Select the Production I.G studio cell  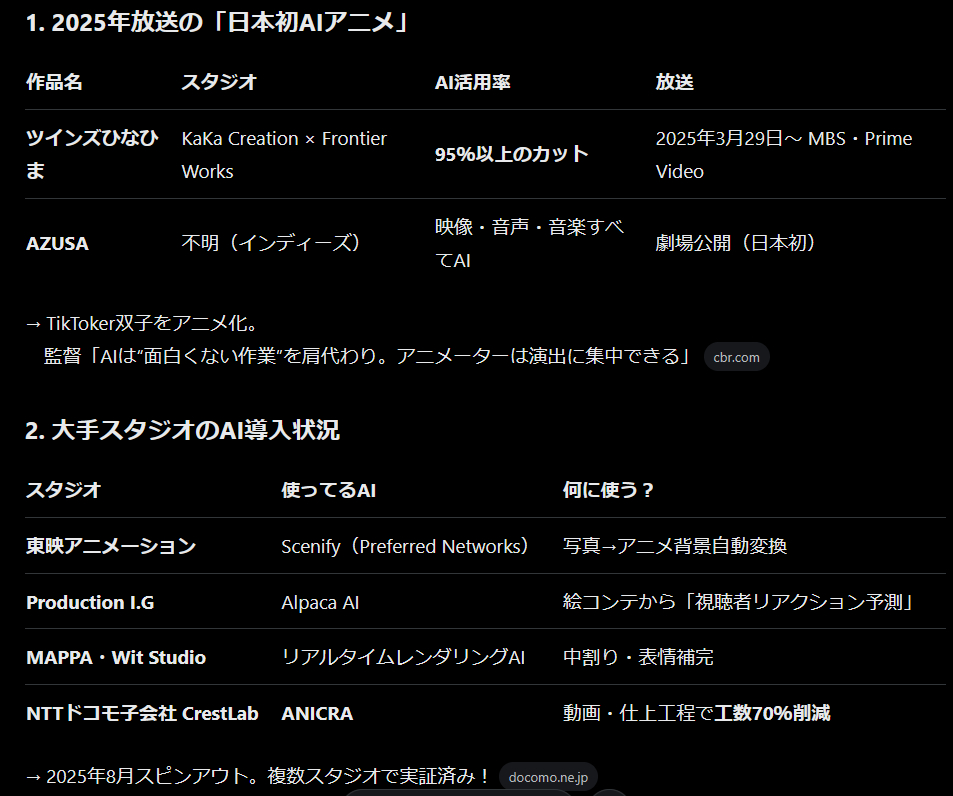[x=90, y=602]
